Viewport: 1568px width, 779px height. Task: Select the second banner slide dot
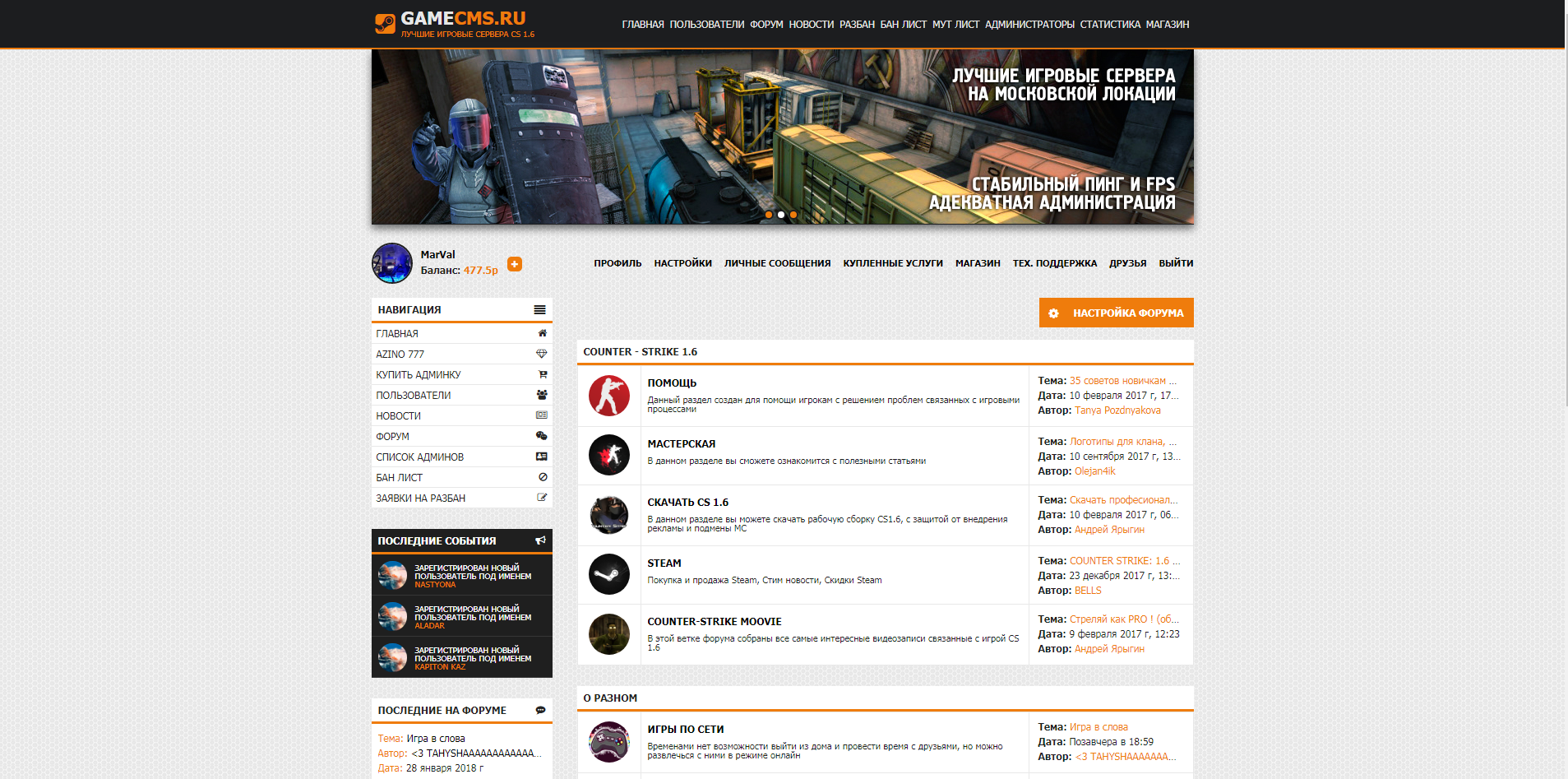coord(781,215)
